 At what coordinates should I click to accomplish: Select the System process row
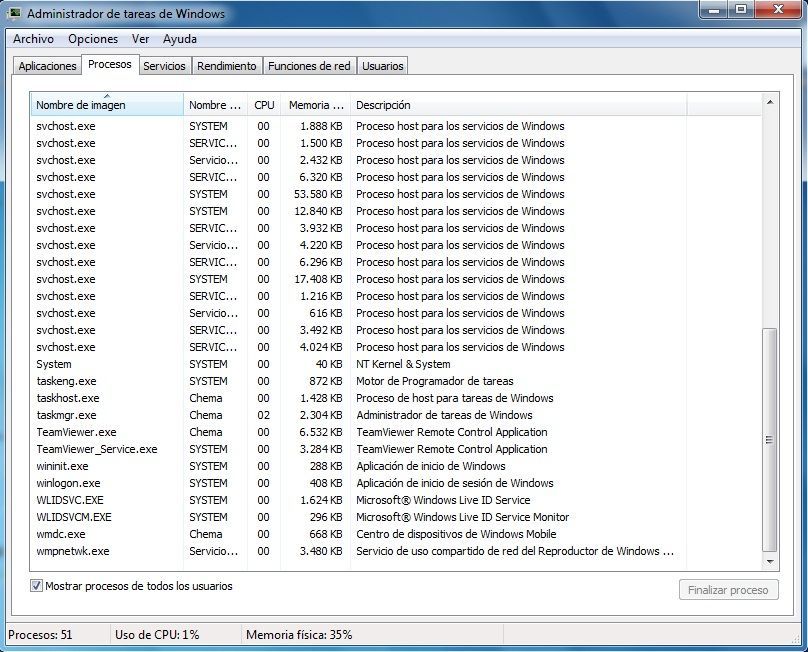tap(358, 364)
